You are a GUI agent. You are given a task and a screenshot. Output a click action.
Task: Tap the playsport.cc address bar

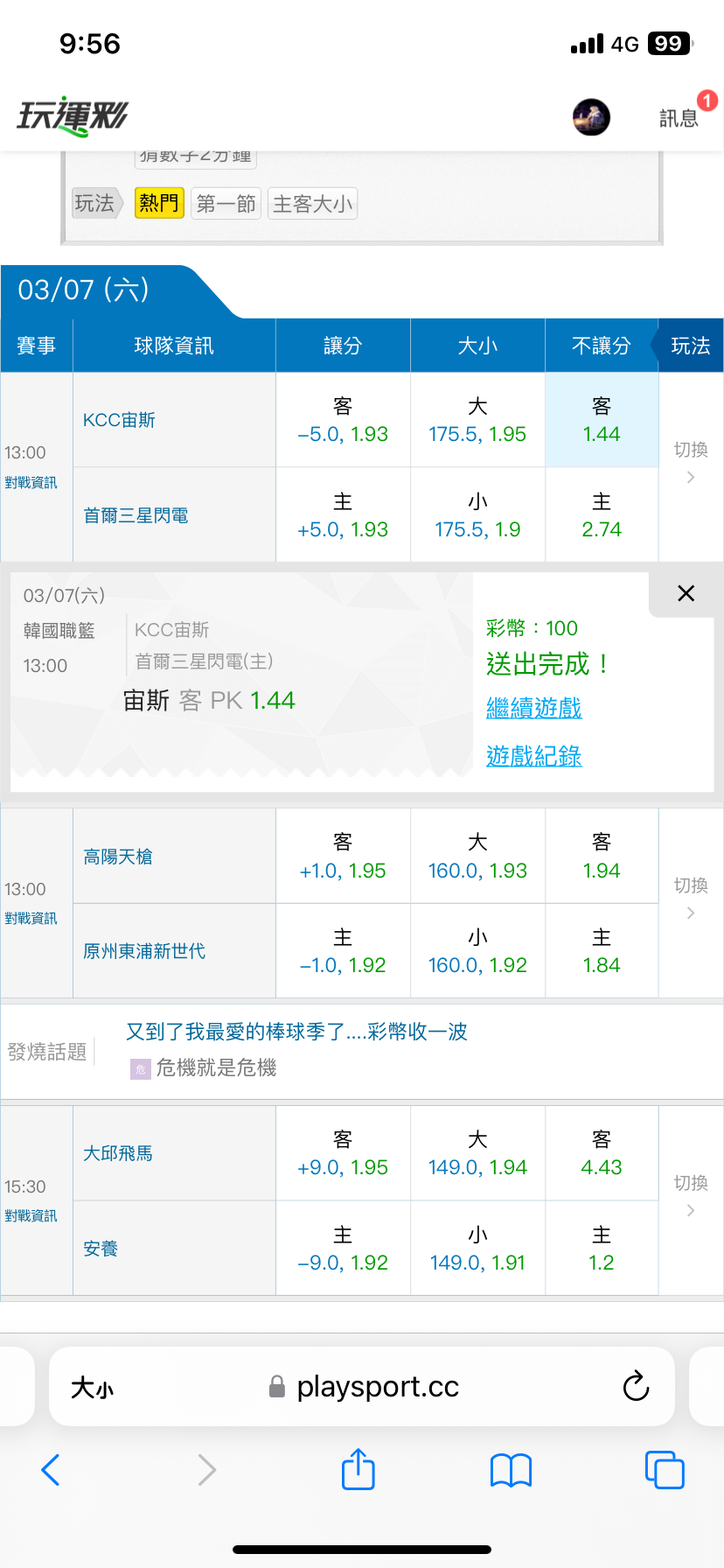[364, 1386]
